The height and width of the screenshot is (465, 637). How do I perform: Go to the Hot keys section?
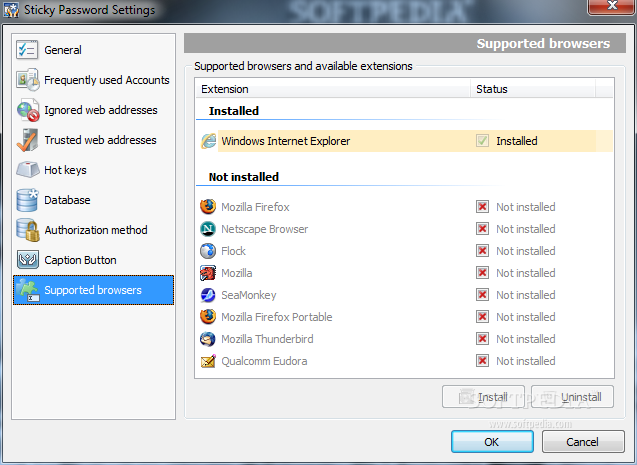93,170
